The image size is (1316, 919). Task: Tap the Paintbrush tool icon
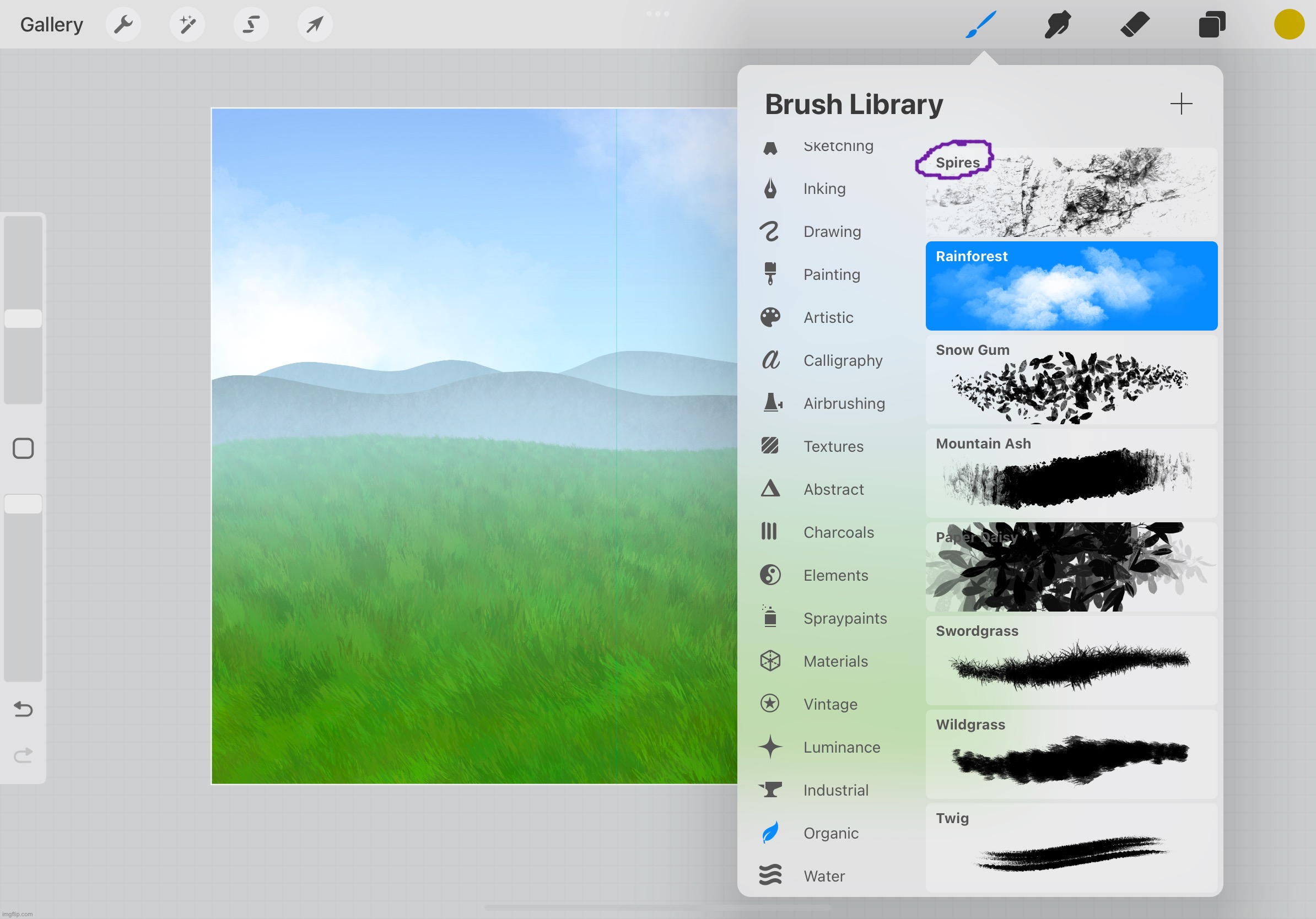[x=981, y=25]
